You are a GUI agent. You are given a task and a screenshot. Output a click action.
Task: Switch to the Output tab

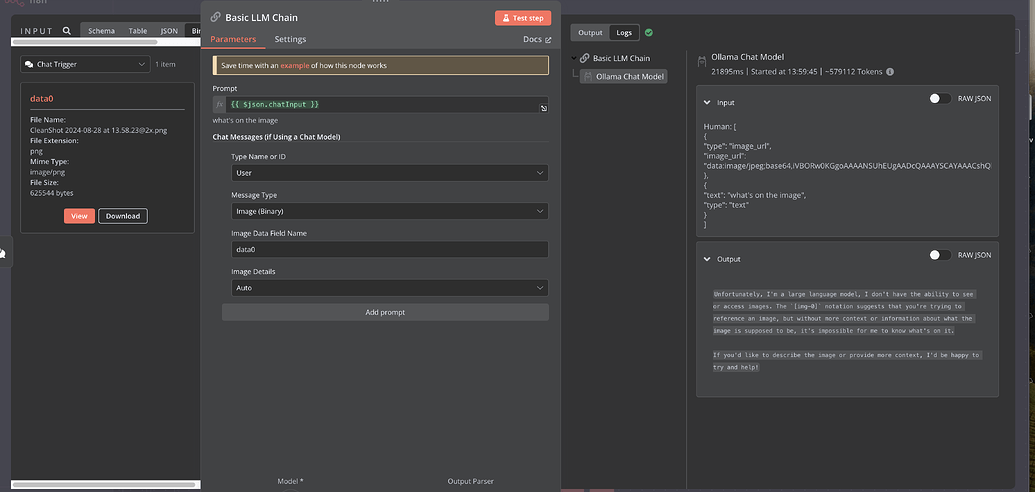click(590, 33)
